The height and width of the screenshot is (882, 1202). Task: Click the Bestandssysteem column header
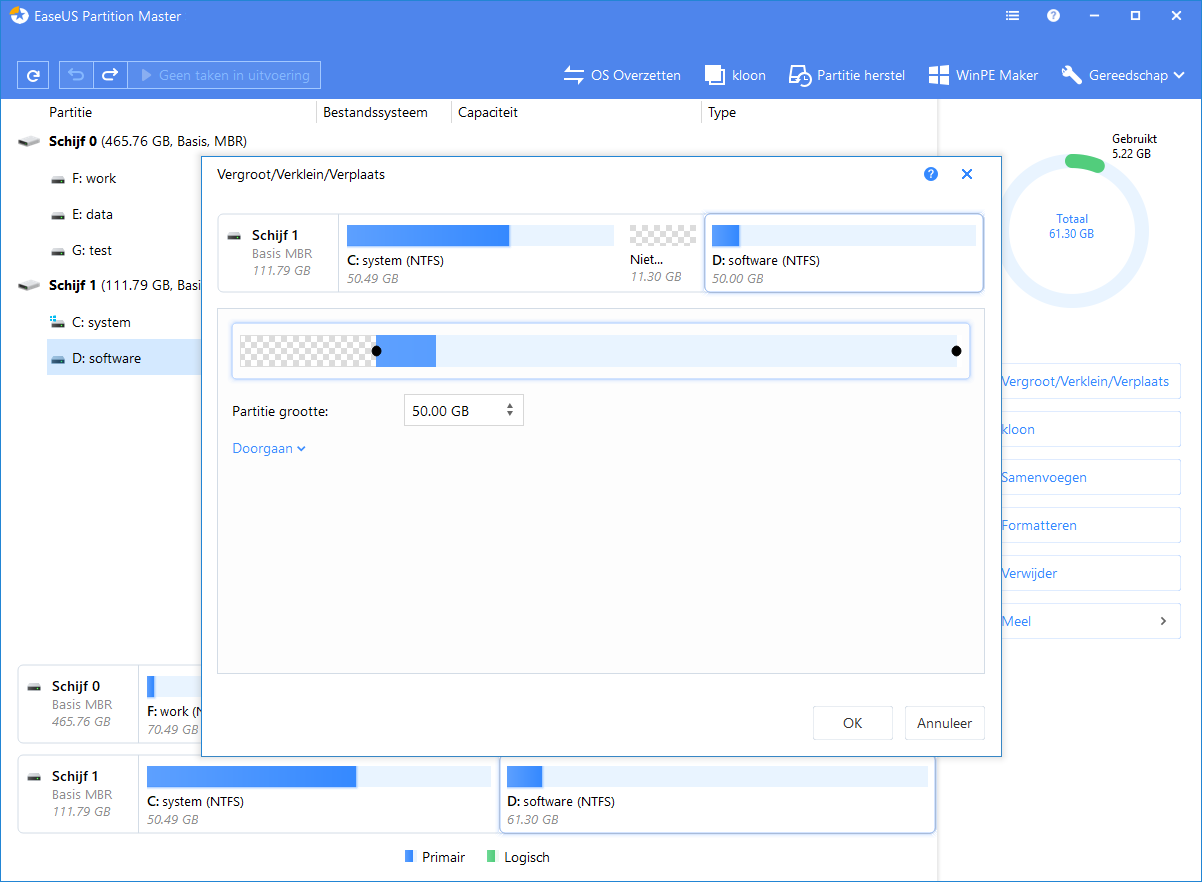pos(375,113)
